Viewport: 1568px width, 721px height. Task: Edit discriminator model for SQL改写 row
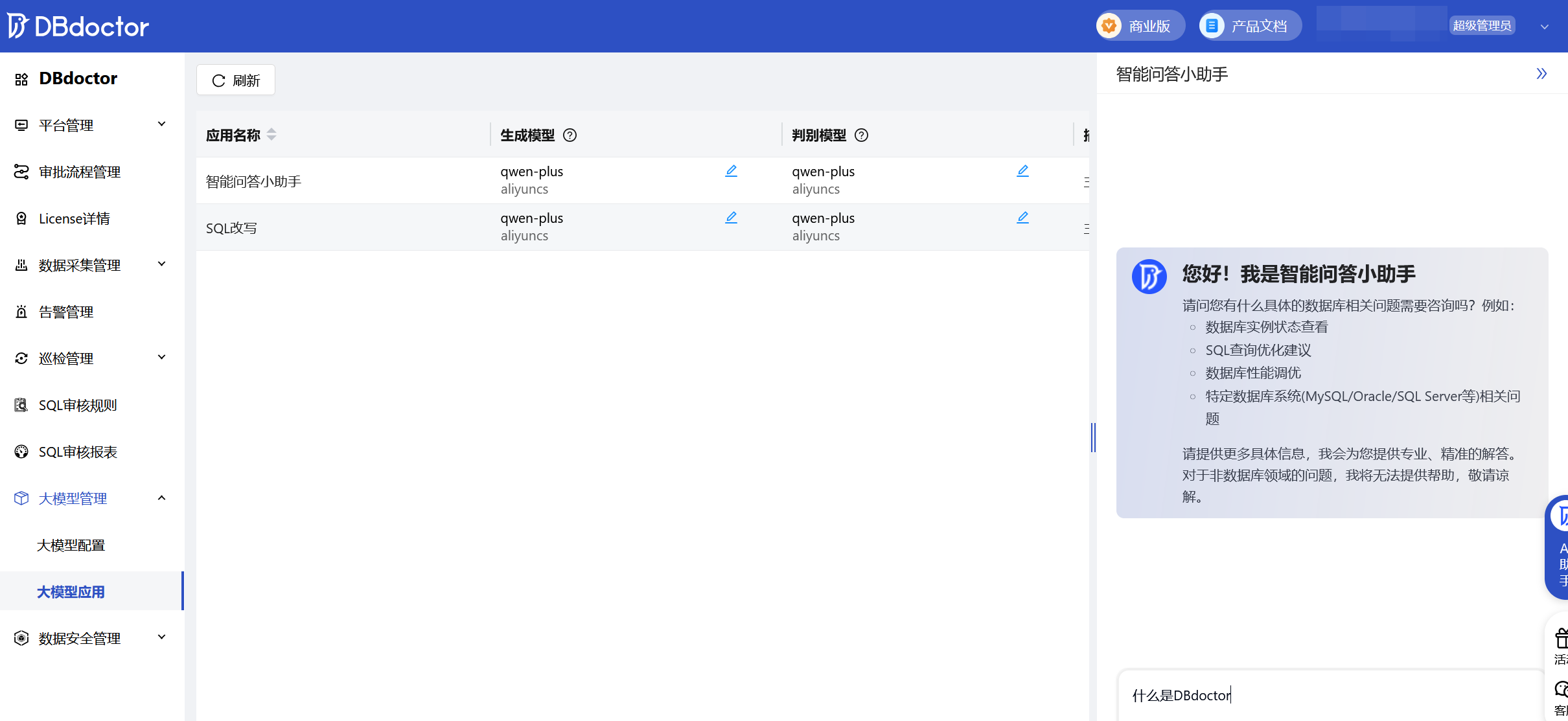point(1022,218)
